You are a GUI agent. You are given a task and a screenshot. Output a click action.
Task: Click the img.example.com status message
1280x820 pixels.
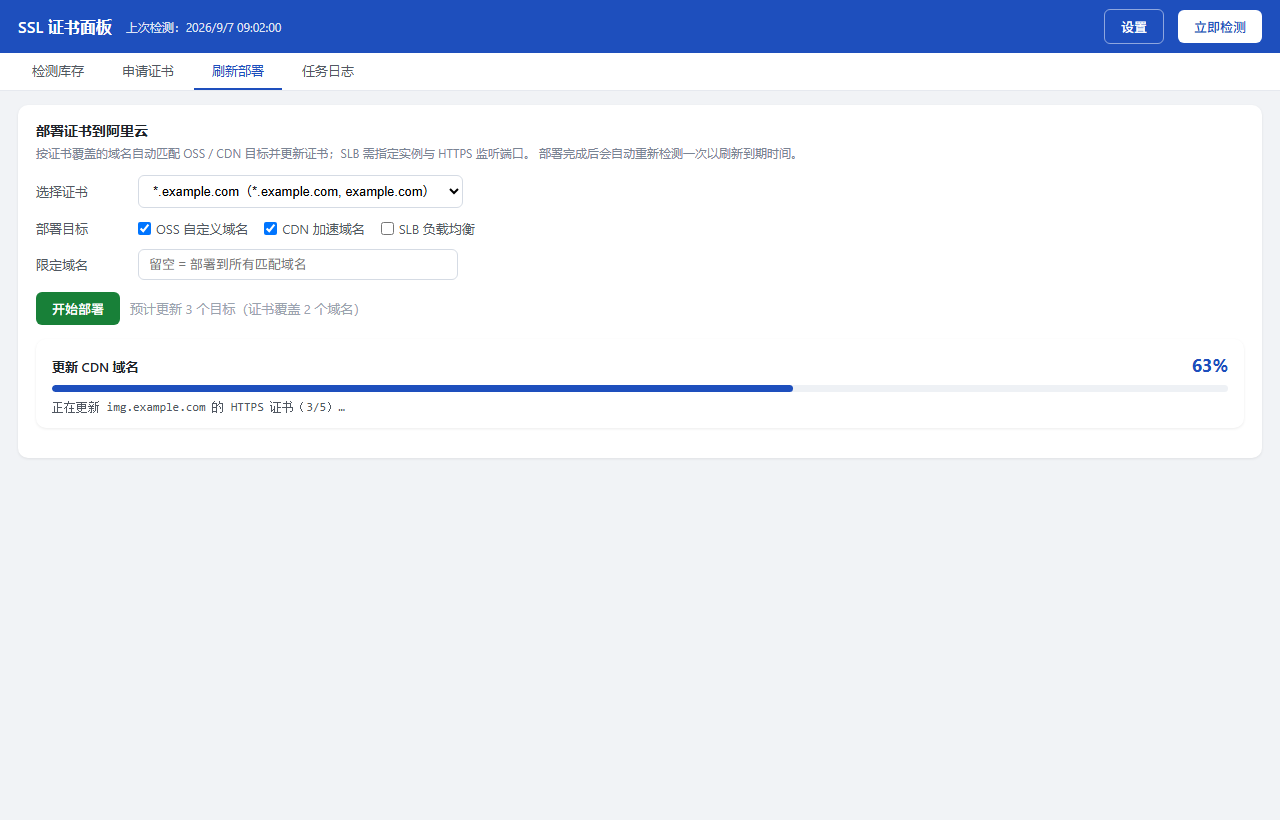198,407
